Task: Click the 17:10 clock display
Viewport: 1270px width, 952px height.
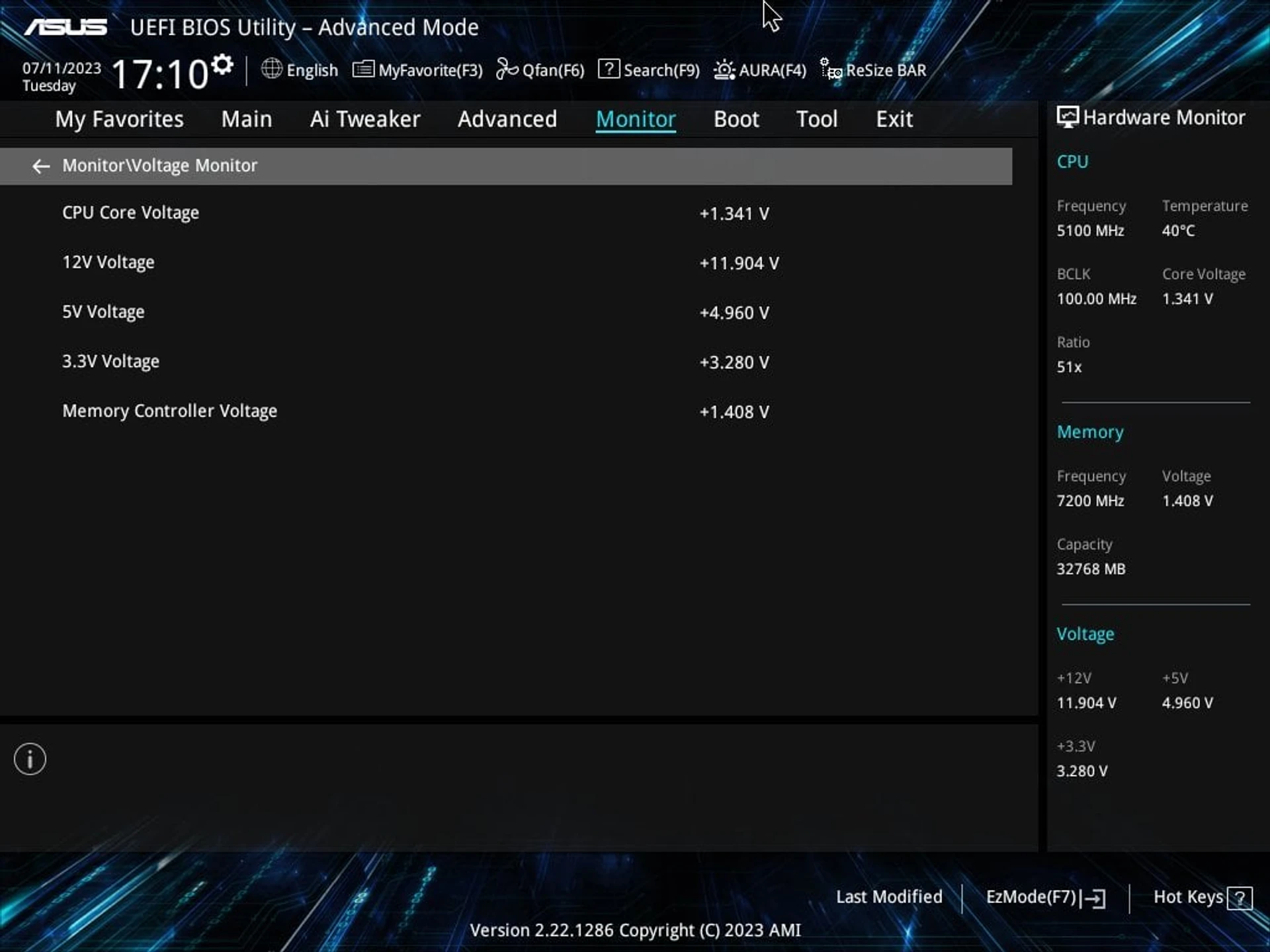Action: click(160, 73)
